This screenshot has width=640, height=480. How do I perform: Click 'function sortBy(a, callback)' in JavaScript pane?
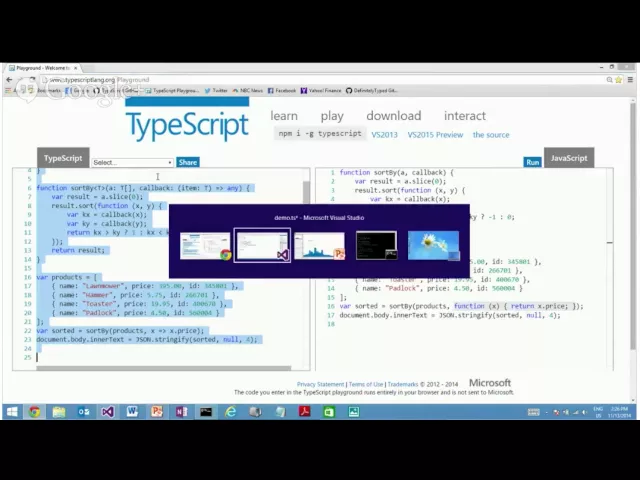click(x=396, y=173)
